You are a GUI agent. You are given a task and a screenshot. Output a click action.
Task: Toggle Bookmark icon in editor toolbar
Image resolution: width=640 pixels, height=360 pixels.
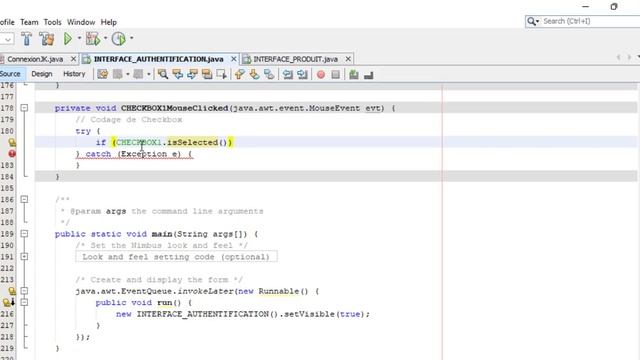point(269,74)
